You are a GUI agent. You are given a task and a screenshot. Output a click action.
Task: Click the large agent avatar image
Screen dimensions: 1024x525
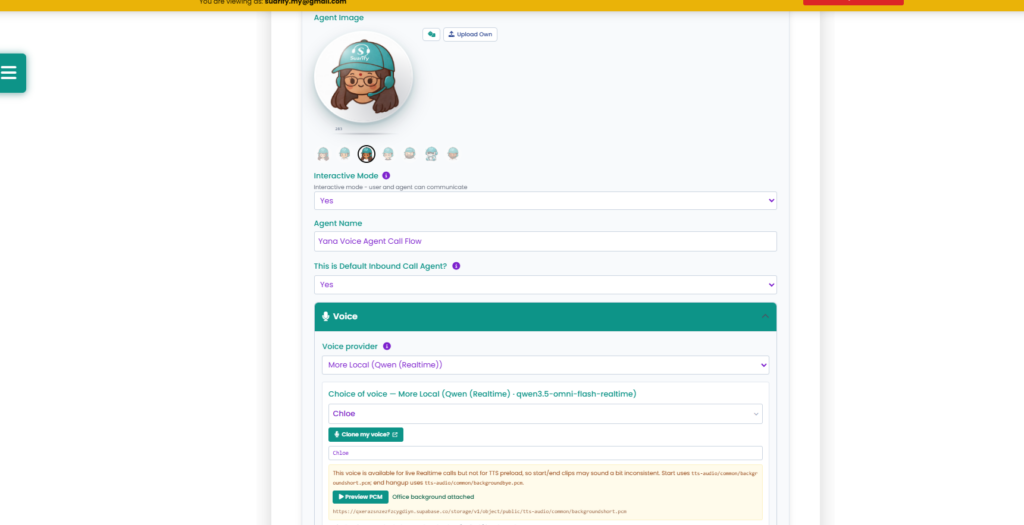pos(364,77)
